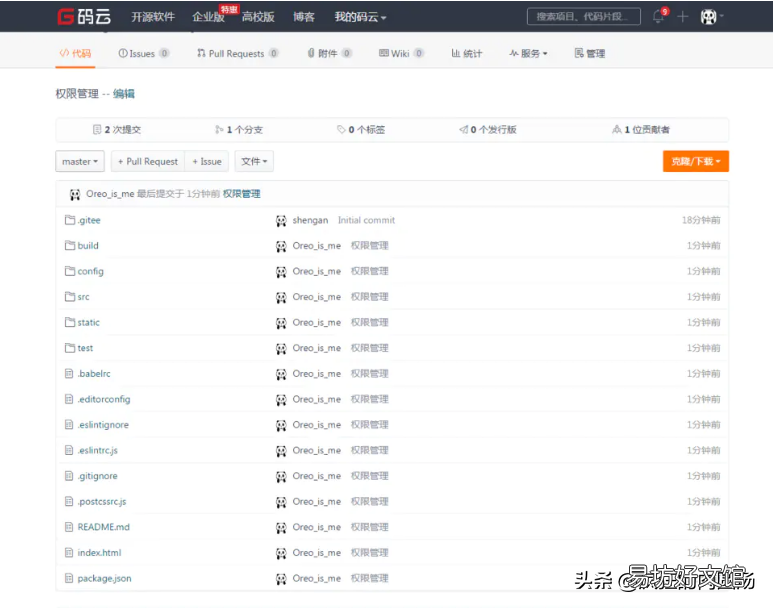The image size is (773, 608).
Task: Click the .gitignore file icon
Action: coord(69,476)
